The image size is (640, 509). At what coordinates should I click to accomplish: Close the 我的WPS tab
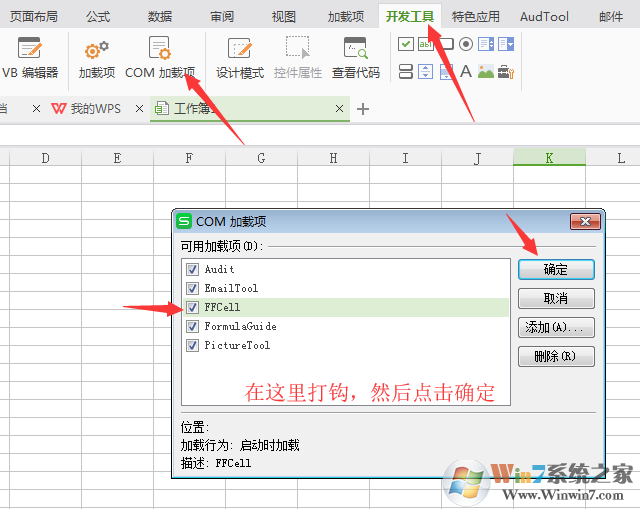pyautogui.click(x=139, y=109)
